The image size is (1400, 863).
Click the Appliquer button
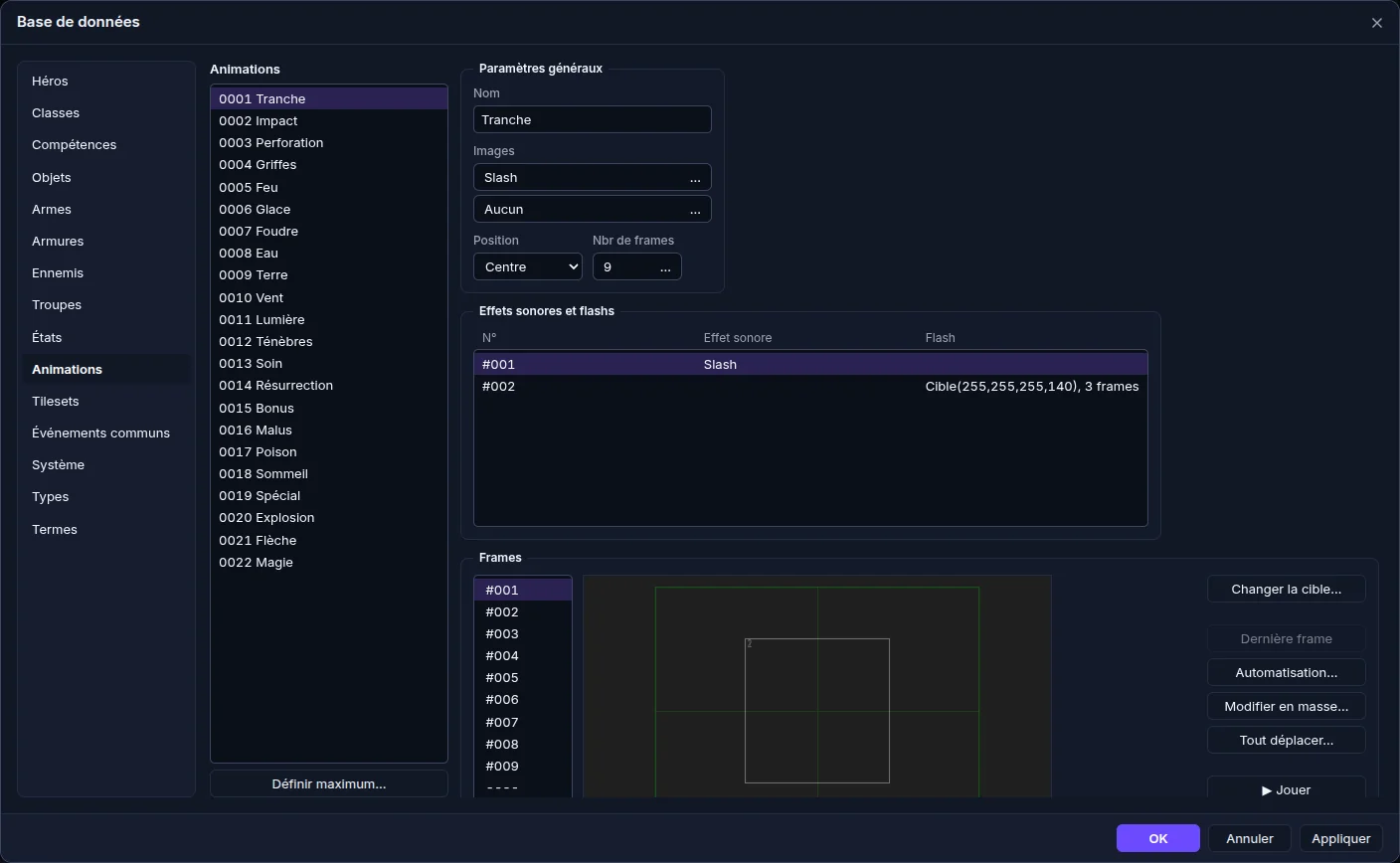[1340, 838]
